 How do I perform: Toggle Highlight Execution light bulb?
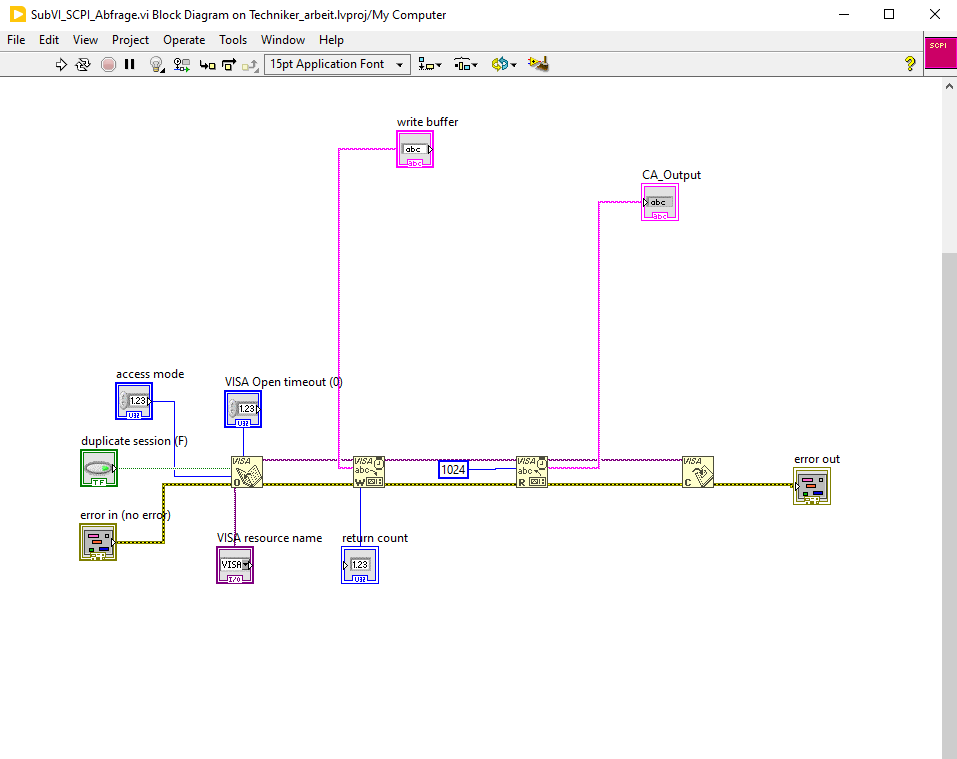[157, 64]
